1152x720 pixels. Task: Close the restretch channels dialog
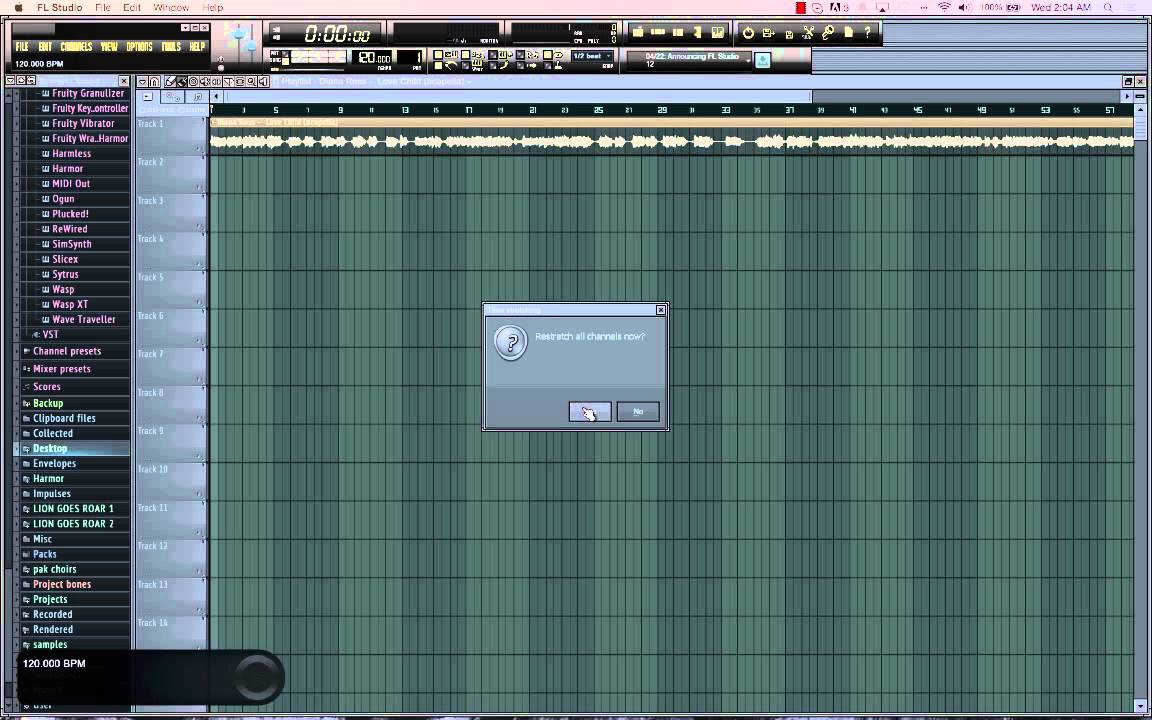pyautogui.click(x=660, y=310)
